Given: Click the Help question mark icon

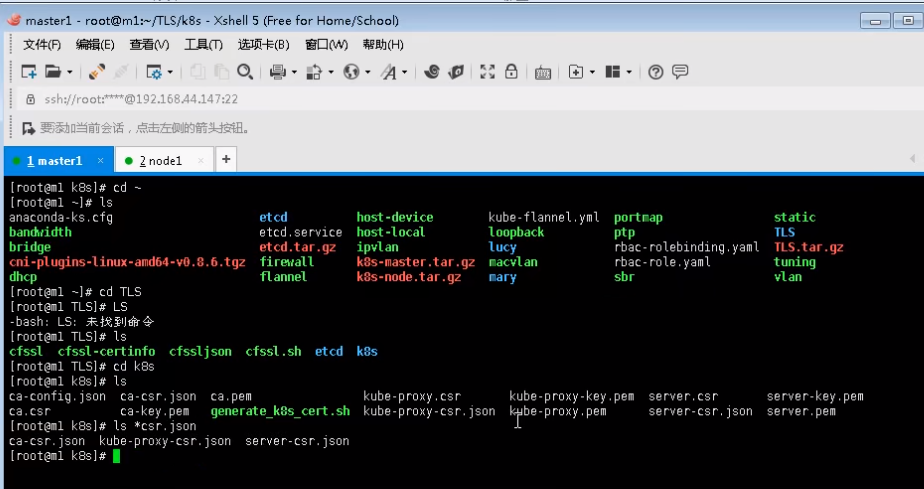Looking at the screenshot, I should pyautogui.click(x=656, y=72).
